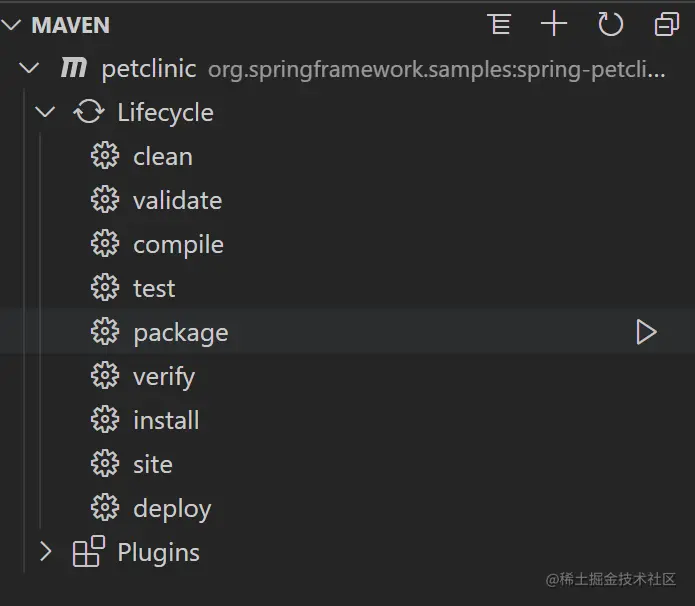Click gear icon beside install
This screenshot has height=606, width=695.
tap(105, 419)
